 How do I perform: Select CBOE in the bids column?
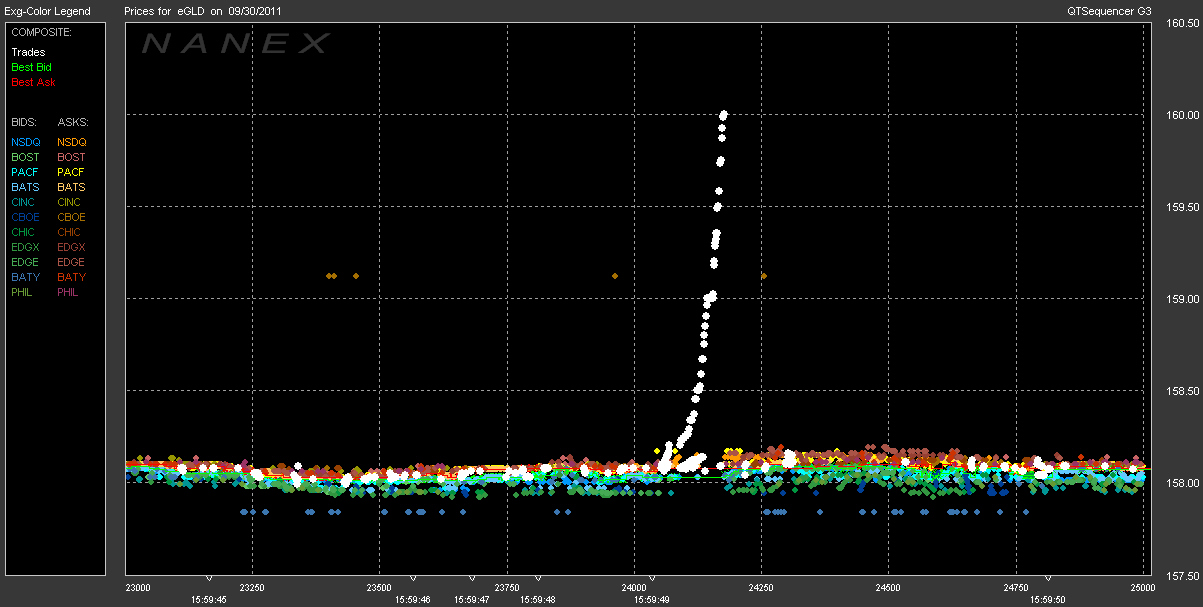point(26,217)
